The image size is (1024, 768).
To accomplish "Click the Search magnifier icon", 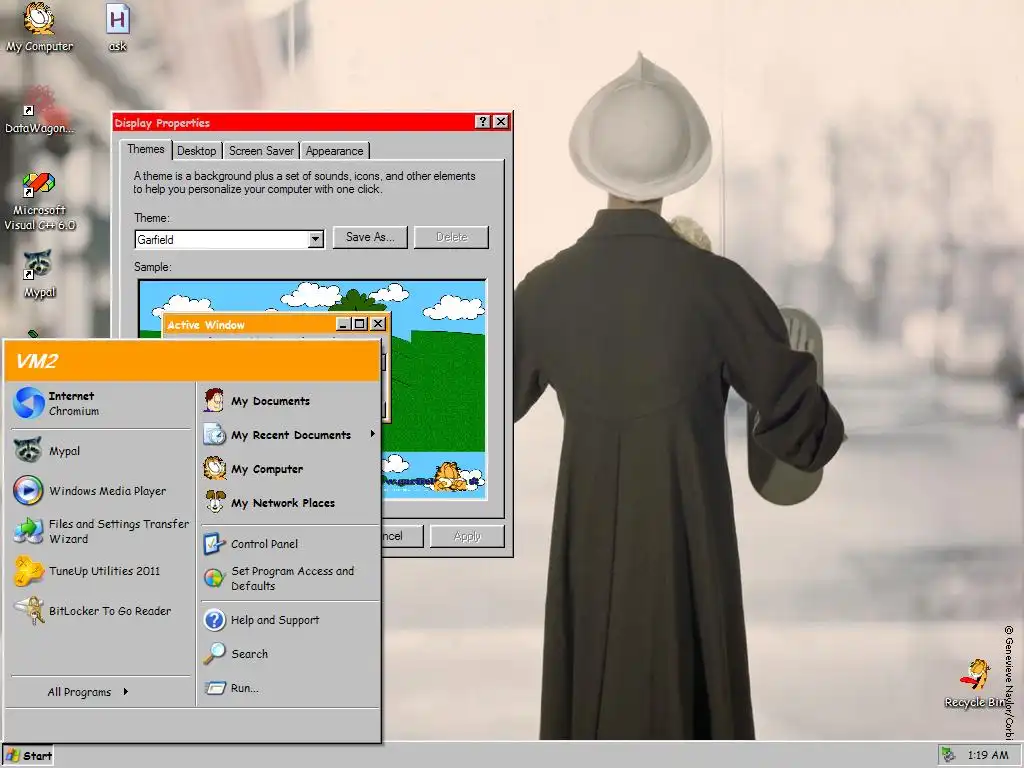I will pos(214,653).
